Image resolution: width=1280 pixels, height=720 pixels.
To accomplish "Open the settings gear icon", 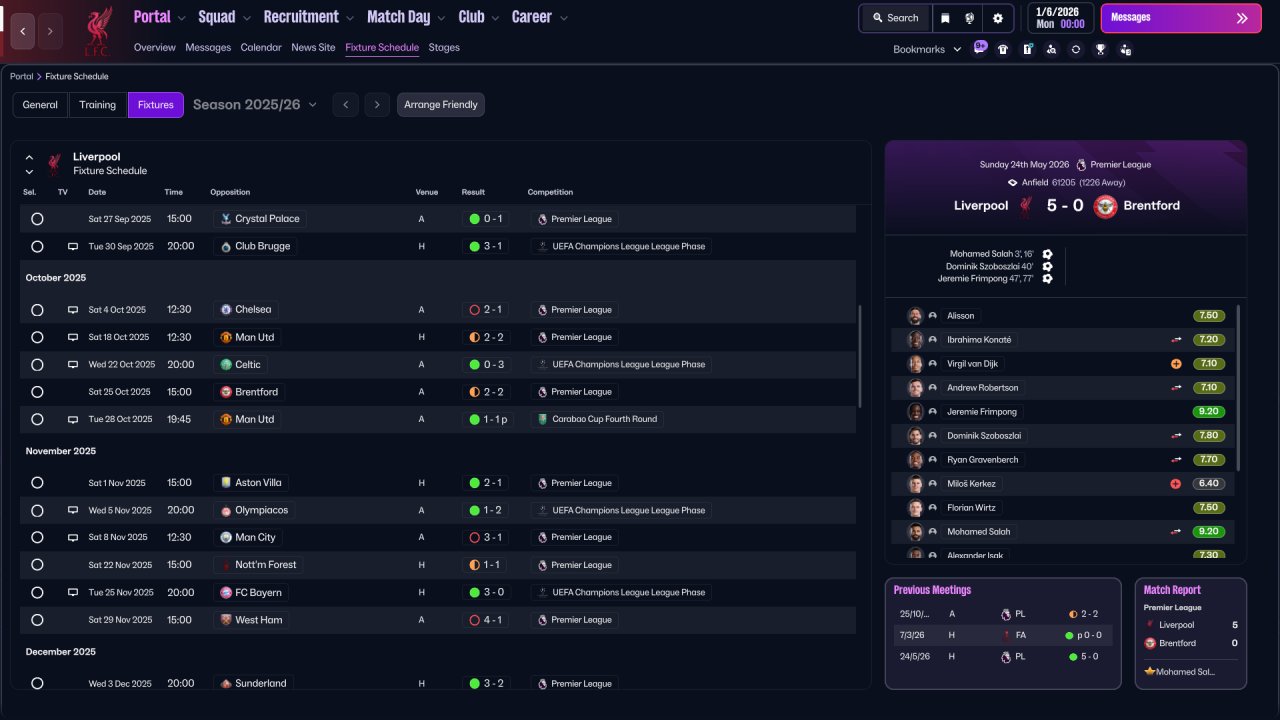I will tap(997, 18).
